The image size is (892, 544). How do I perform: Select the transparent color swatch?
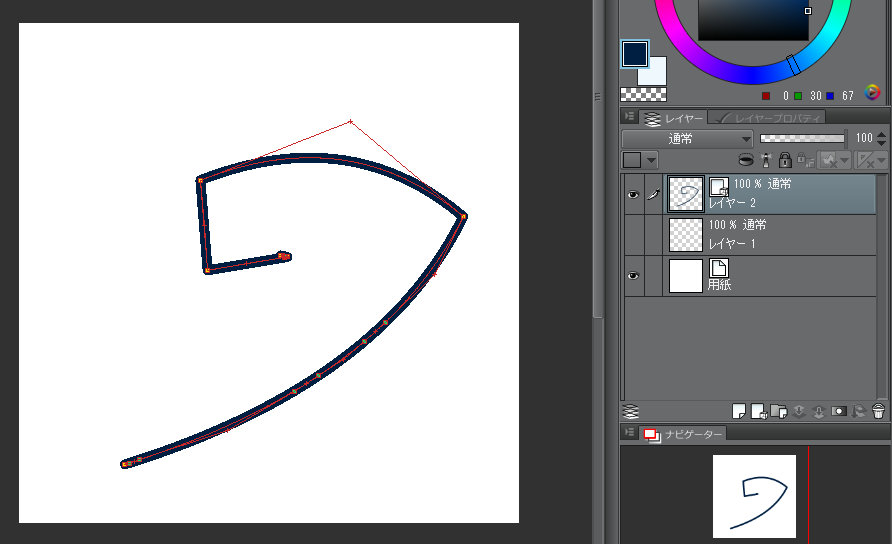click(644, 95)
